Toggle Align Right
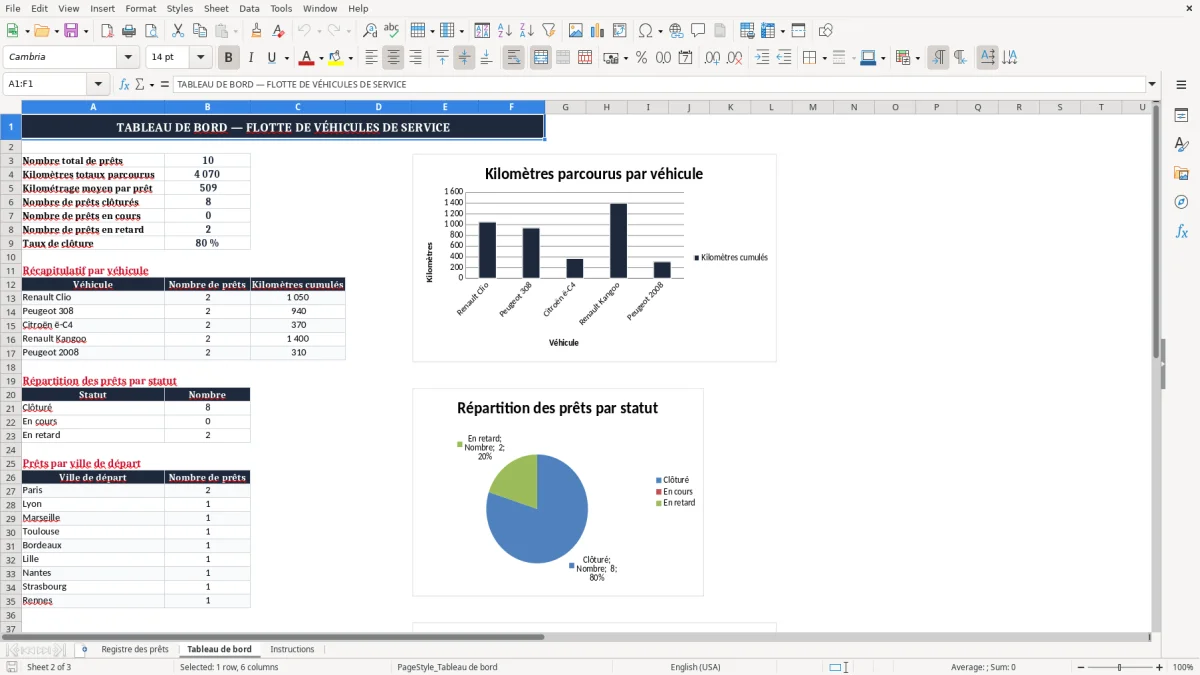The width and height of the screenshot is (1200, 675). 416,58
